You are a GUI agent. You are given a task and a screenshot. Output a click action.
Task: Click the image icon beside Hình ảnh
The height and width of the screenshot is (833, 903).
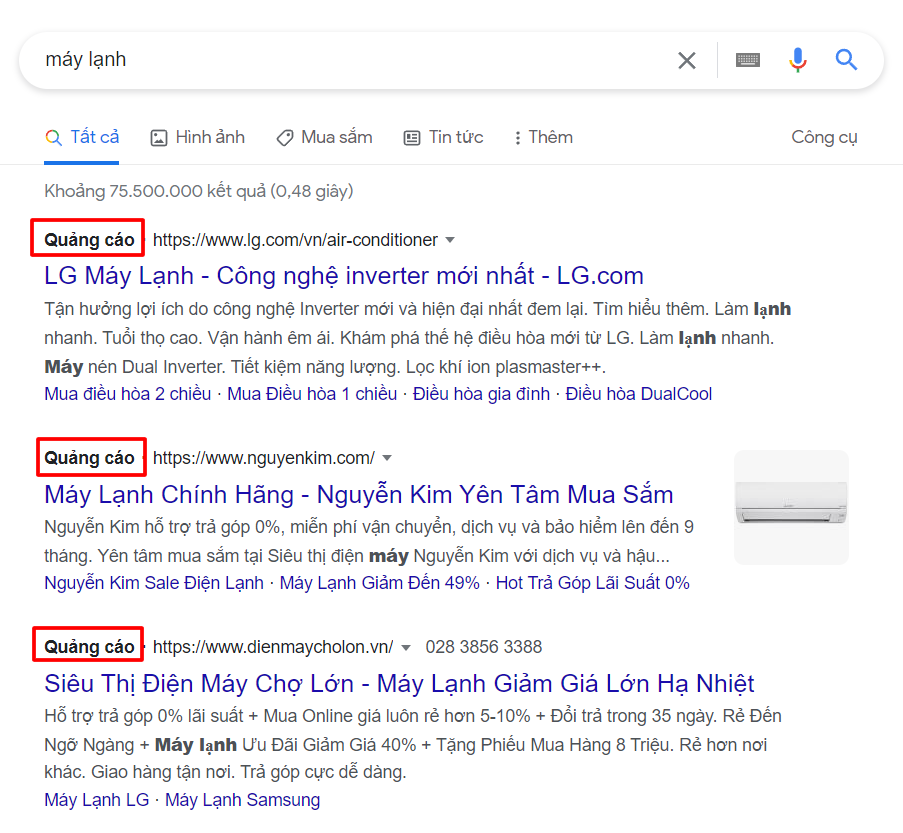pyautogui.click(x=158, y=137)
